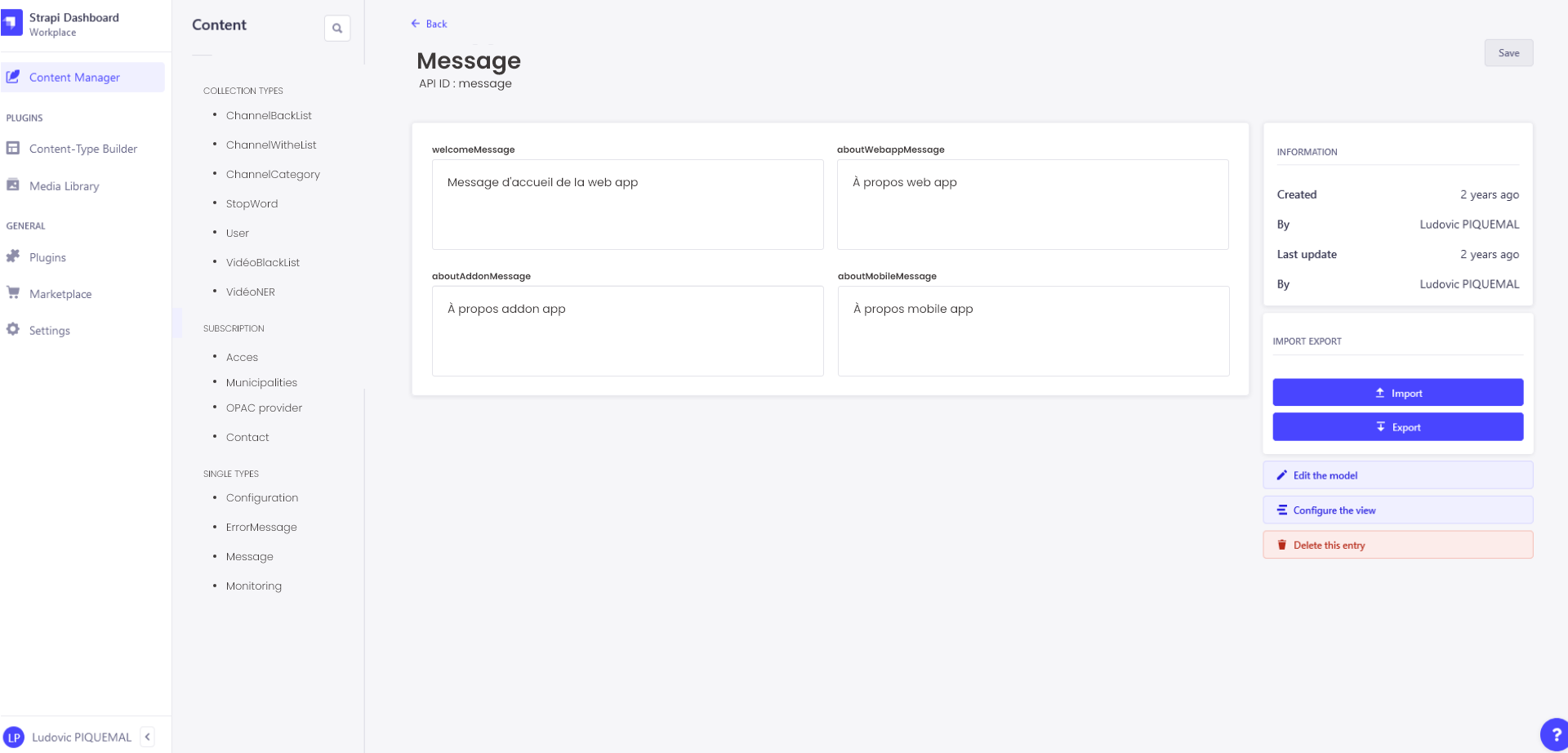This screenshot has height=753, width=1568.
Task: Open the Plugins puzzle icon
Action: coord(13,256)
